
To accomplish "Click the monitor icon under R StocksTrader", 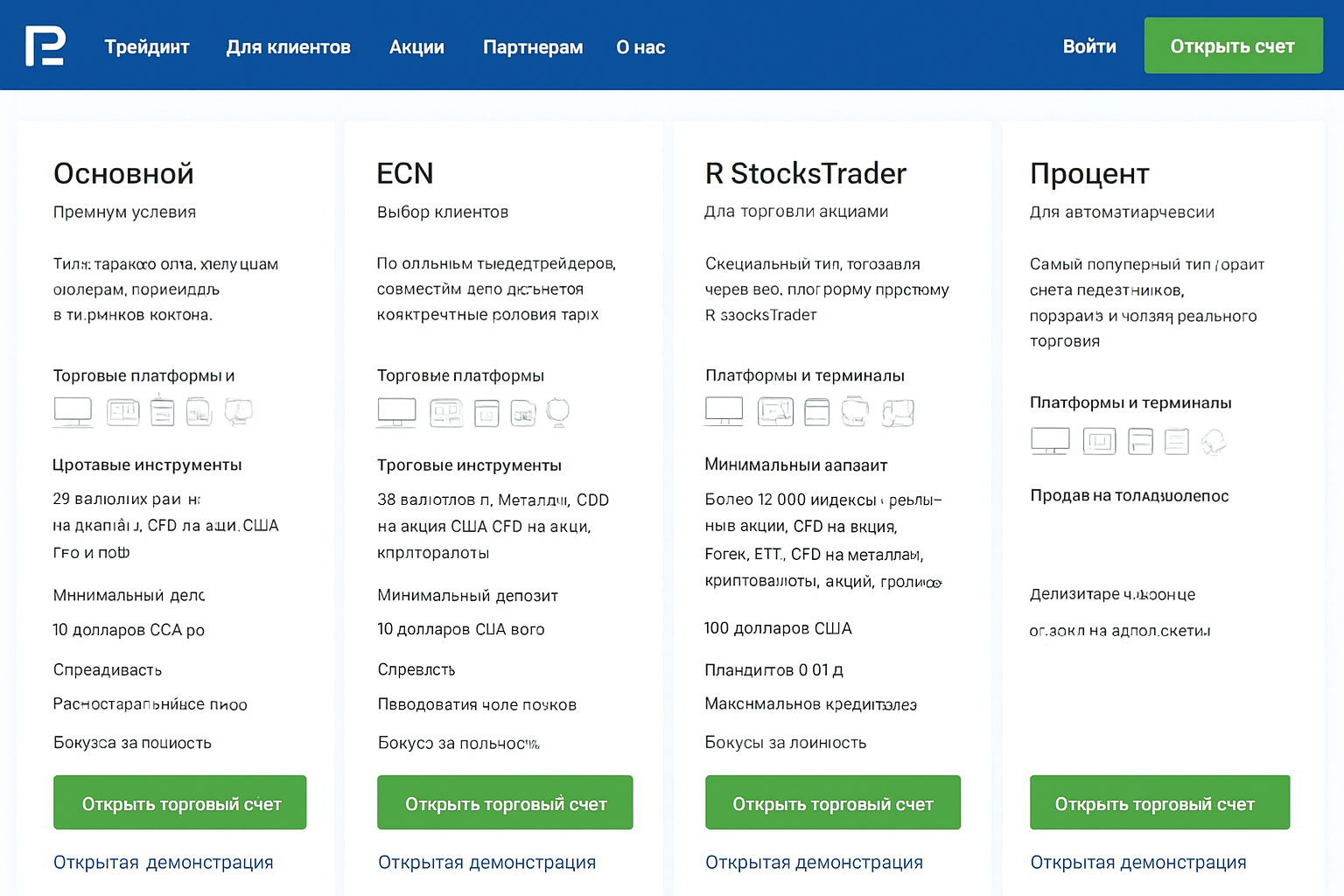I will pos(724,411).
